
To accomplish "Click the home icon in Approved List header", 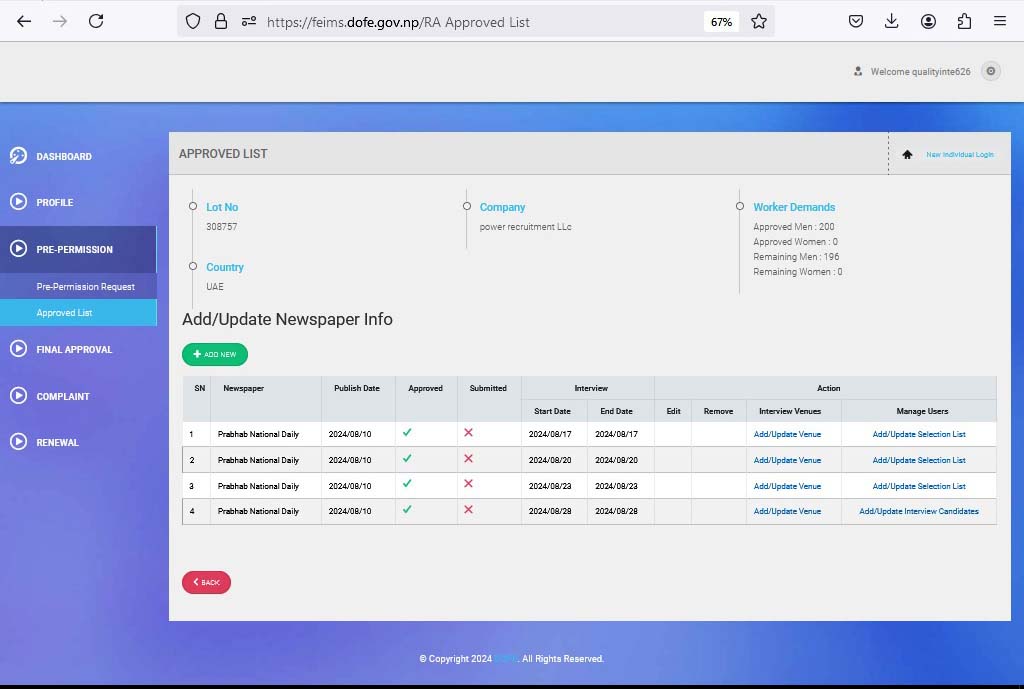I will point(907,155).
